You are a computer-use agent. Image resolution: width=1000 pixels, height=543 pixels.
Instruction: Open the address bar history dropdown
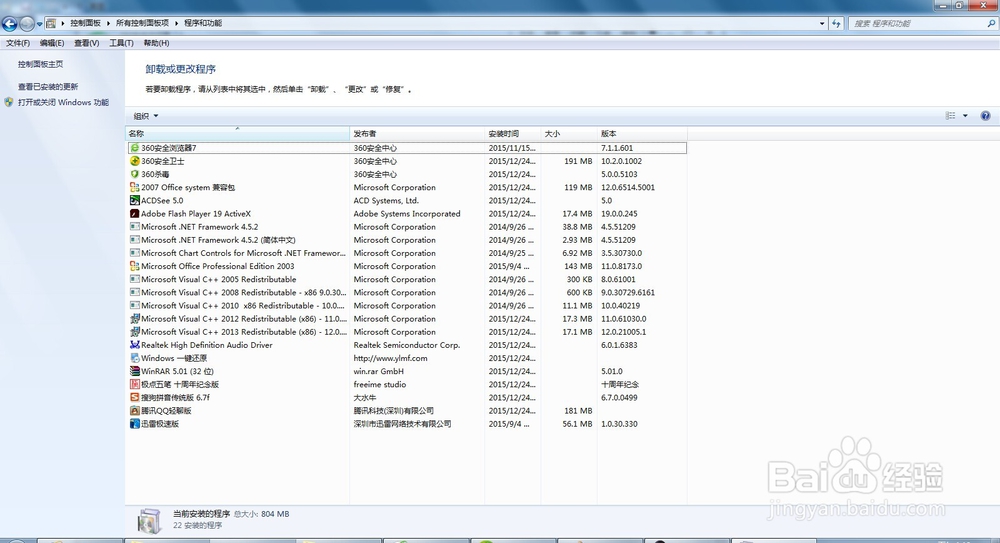(x=821, y=24)
